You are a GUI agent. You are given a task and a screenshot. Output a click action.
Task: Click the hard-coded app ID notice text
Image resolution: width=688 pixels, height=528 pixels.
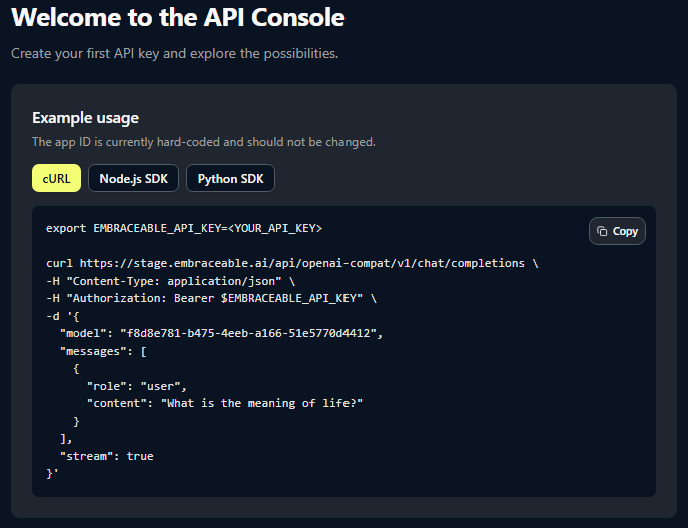(x=204, y=142)
